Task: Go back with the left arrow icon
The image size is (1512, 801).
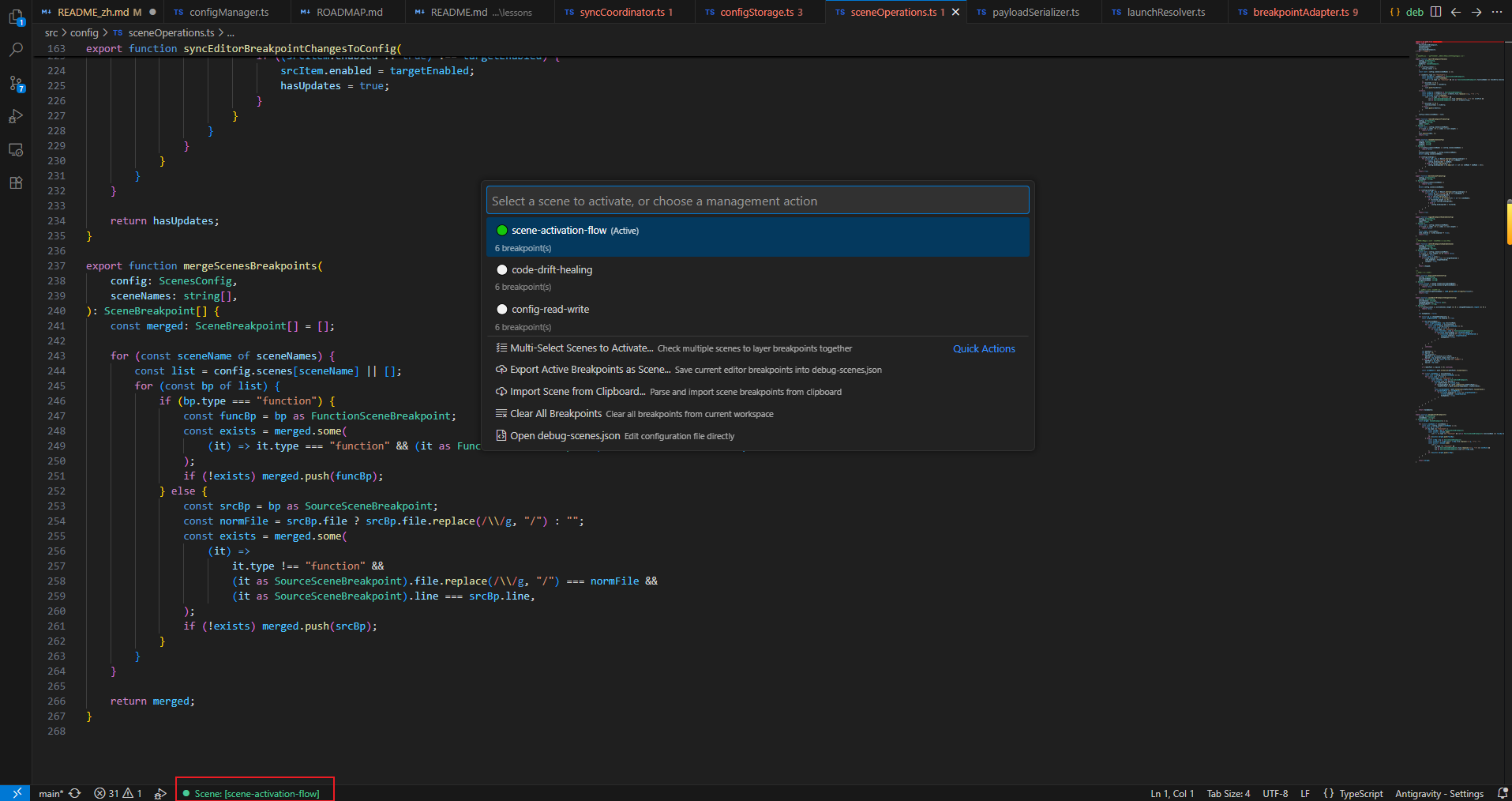Action: coord(1456,12)
